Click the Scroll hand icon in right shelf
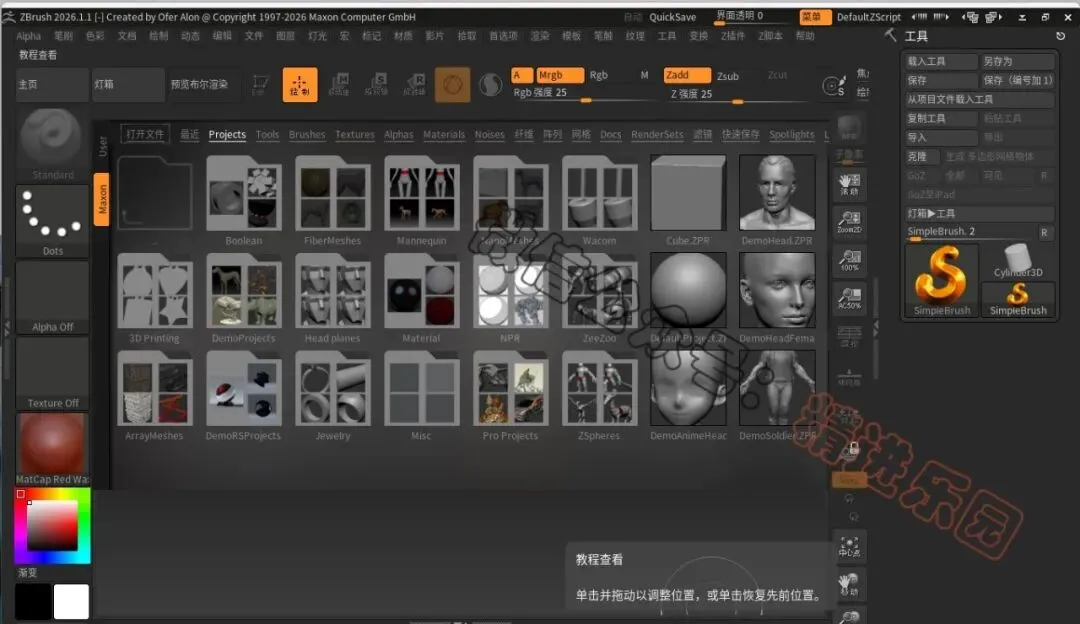Image resolution: width=1080 pixels, height=624 pixels. pos(849,184)
